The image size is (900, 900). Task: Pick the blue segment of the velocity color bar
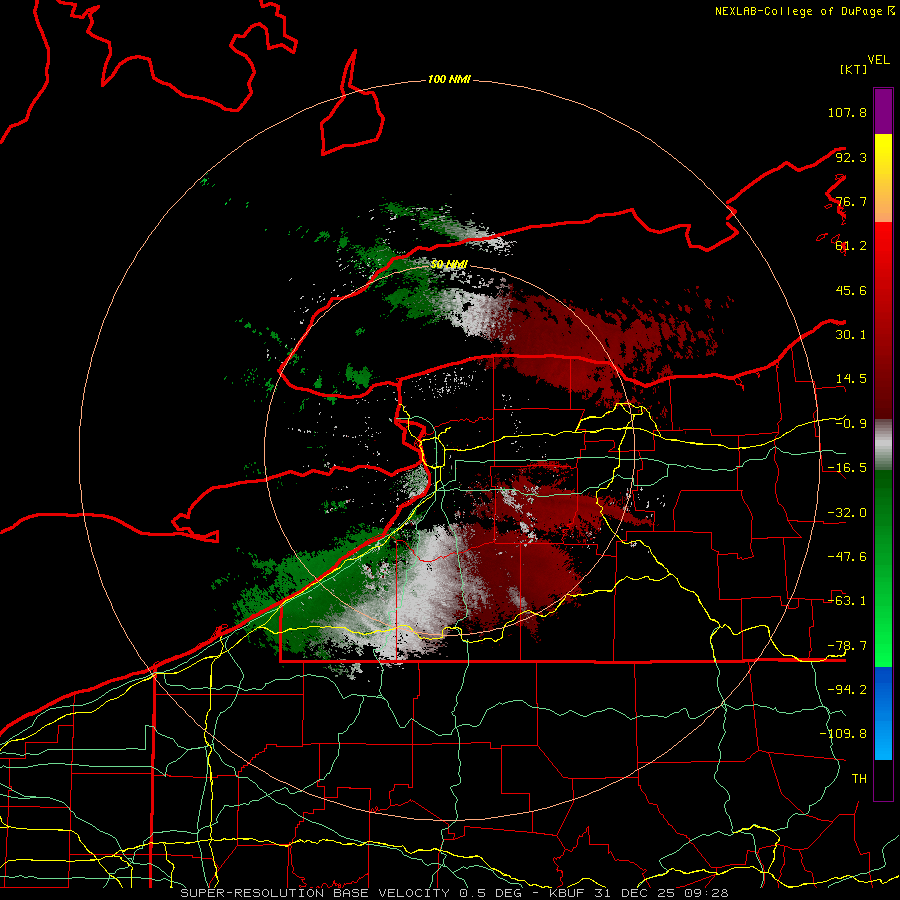tap(883, 713)
